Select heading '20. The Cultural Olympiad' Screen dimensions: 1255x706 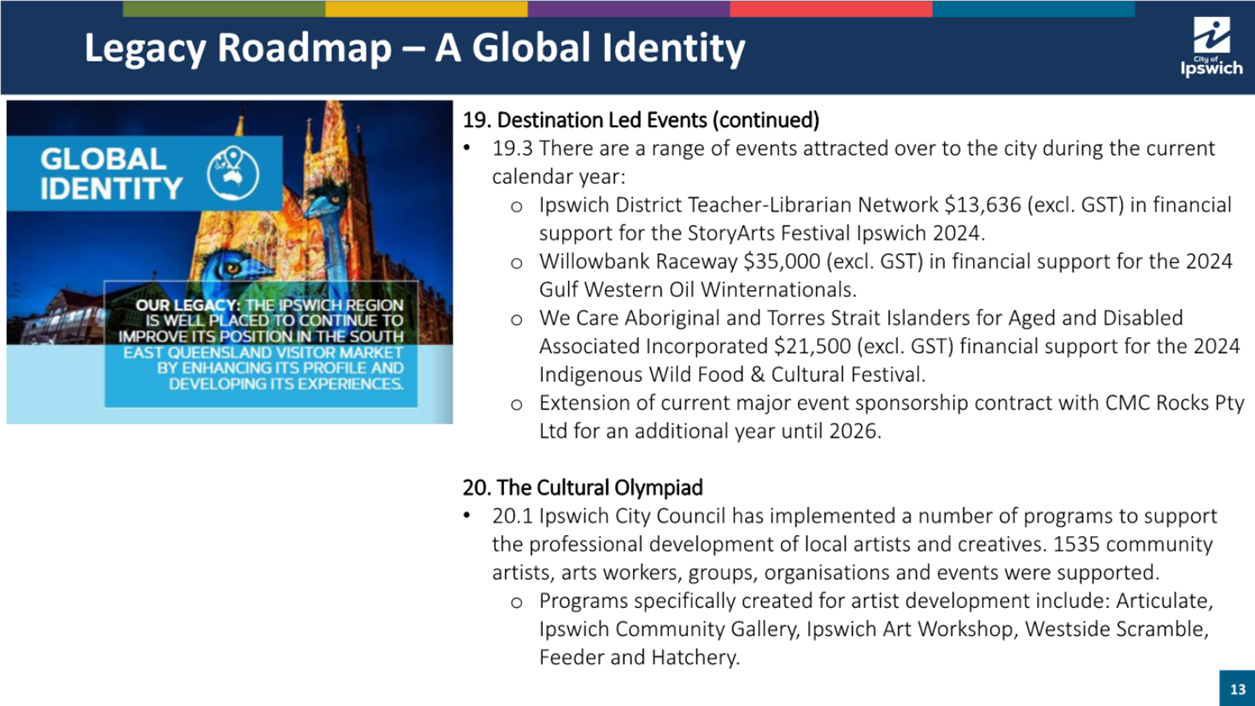582,487
